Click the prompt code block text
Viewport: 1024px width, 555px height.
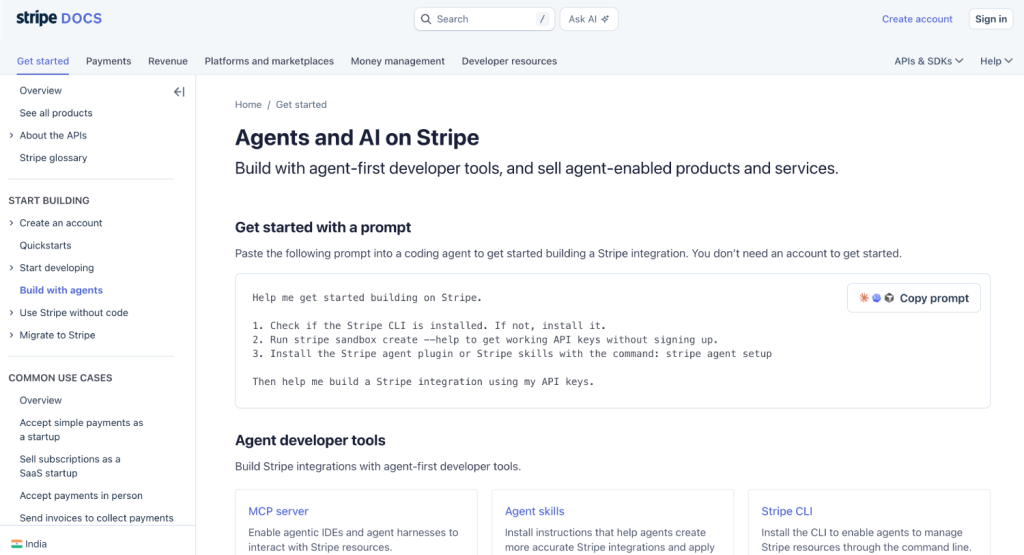[x=512, y=340]
